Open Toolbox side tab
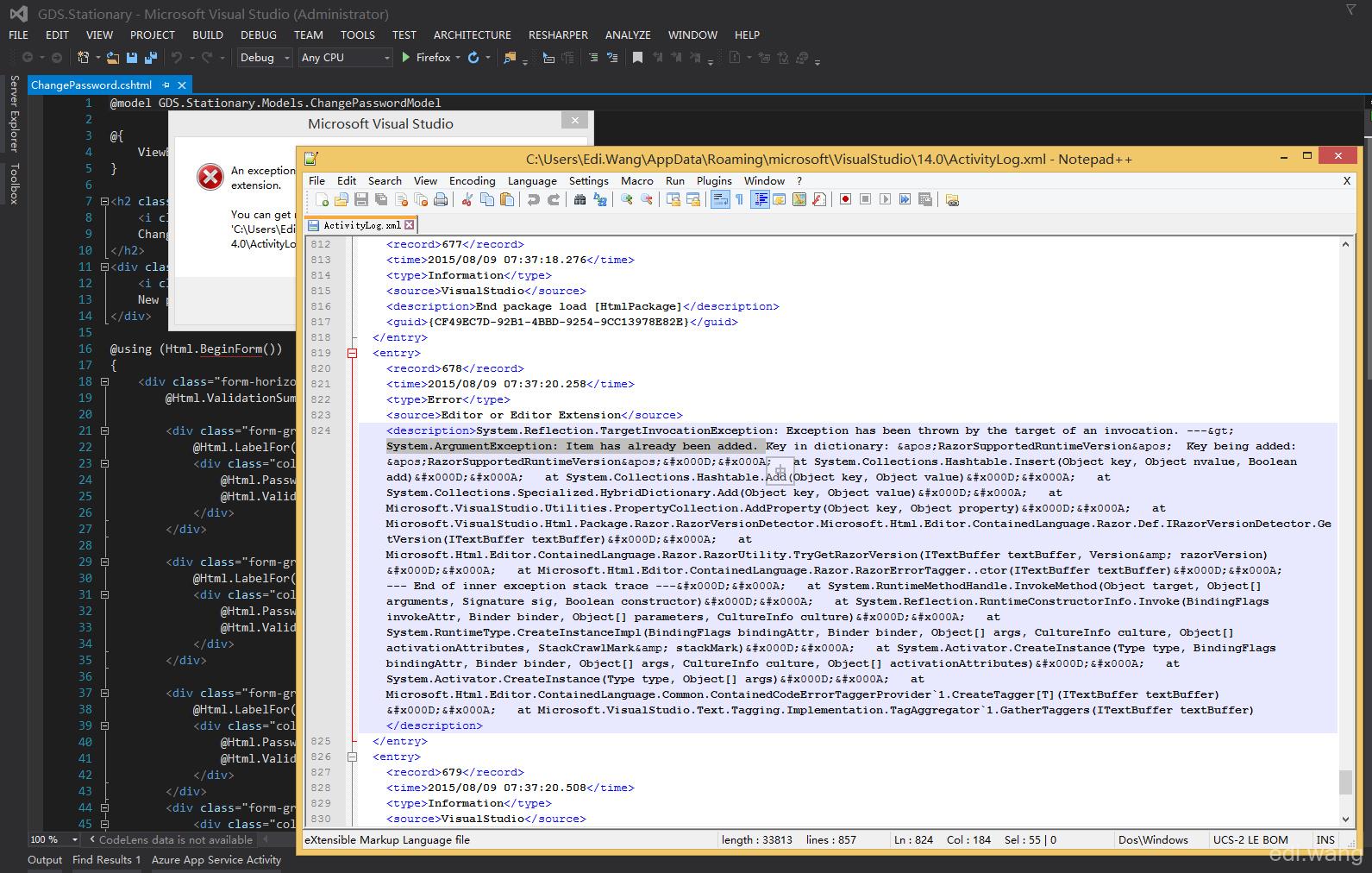The image size is (1372, 873). click(x=14, y=183)
